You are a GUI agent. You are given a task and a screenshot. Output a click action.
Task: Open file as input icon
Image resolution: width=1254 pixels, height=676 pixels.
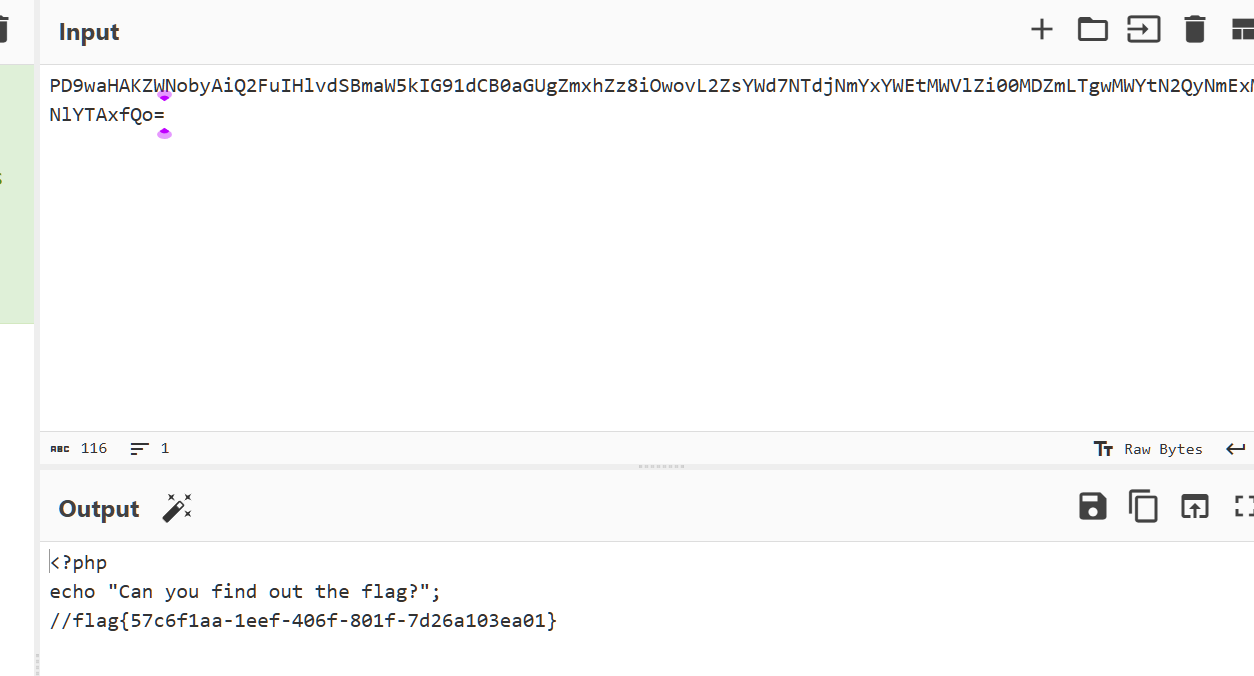coord(1143,30)
